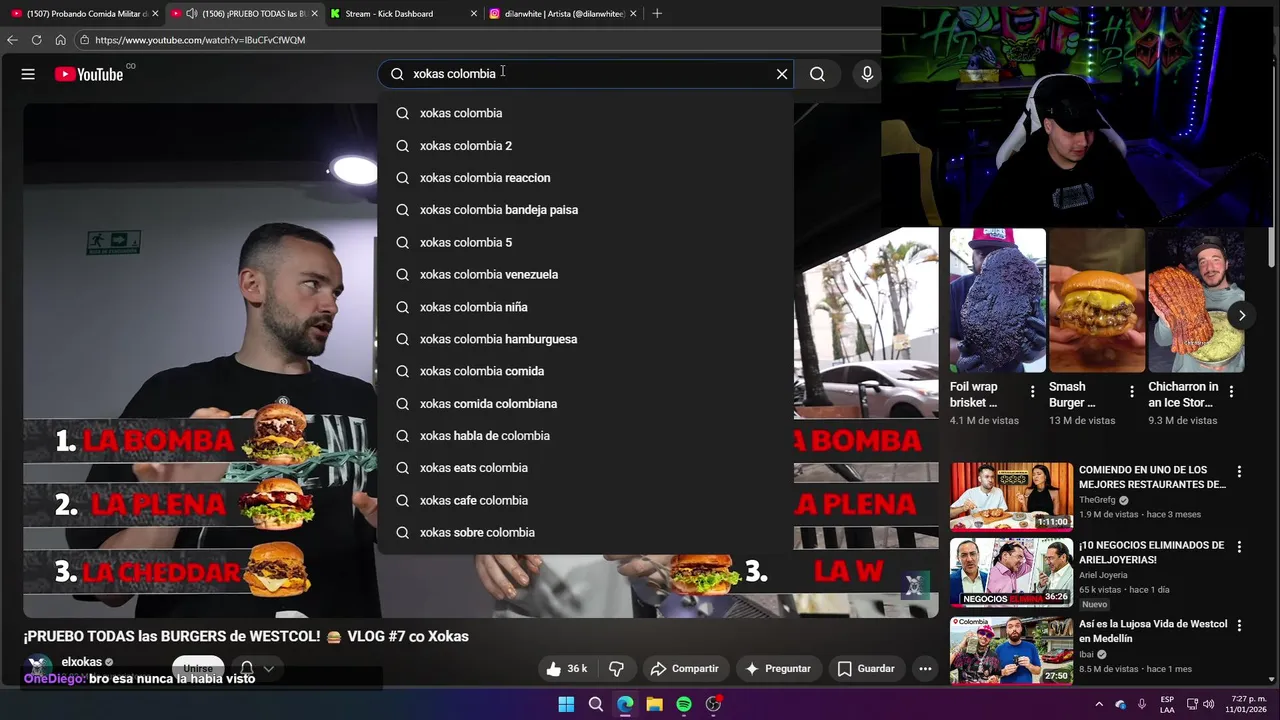
Task: Select suggestion "xokas eats colombia"
Action: point(585,468)
